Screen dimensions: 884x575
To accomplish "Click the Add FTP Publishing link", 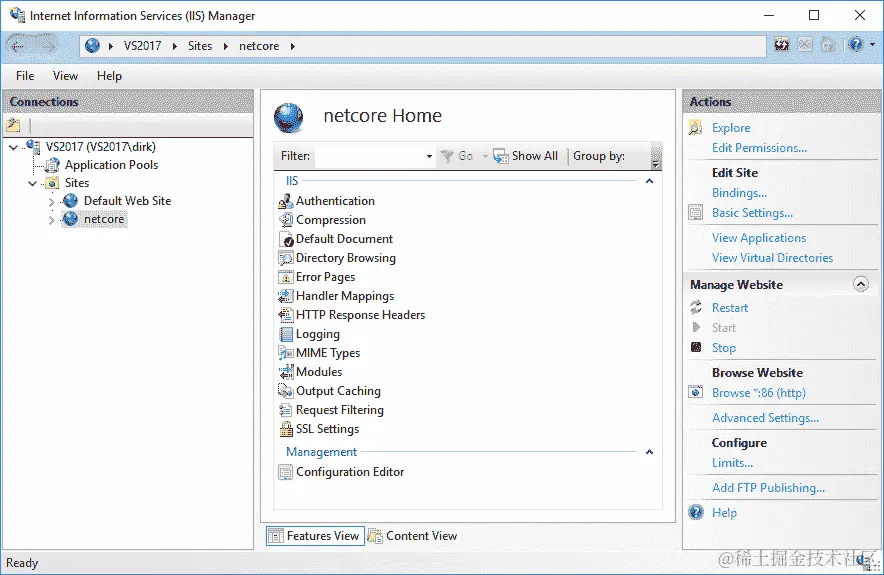I will click(x=768, y=488).
